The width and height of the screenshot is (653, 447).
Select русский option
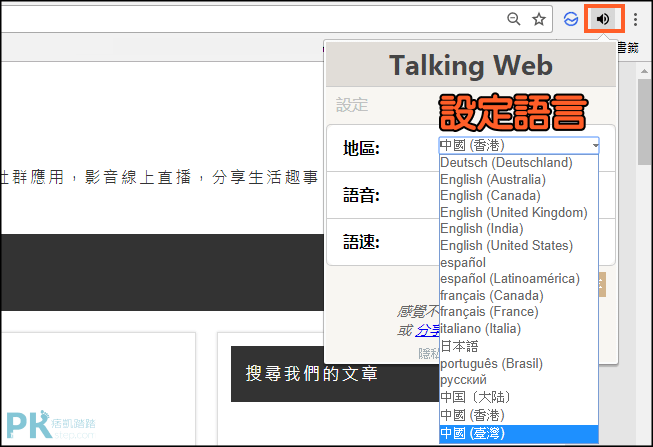click(519, 380)
